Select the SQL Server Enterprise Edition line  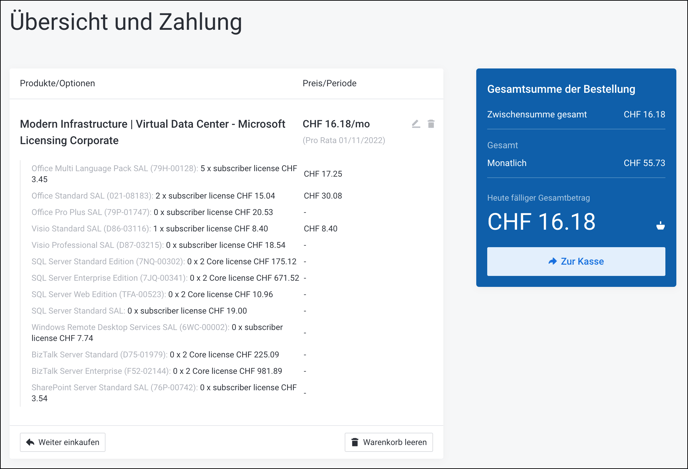click(165, 278)
